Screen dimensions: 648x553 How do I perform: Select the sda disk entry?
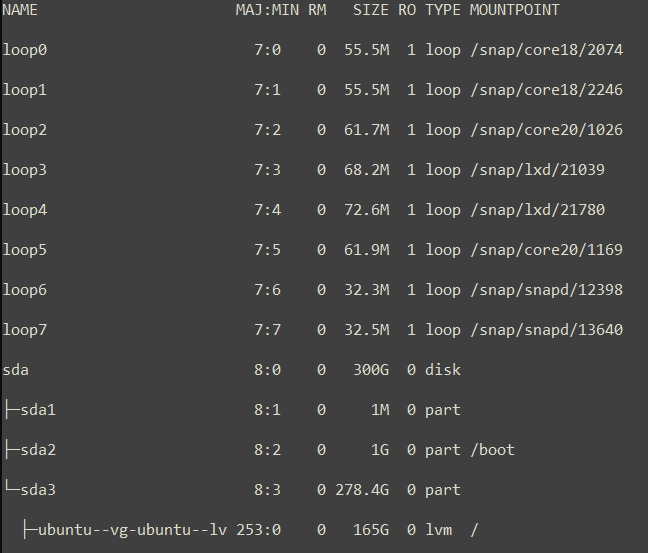click(16, 370)
